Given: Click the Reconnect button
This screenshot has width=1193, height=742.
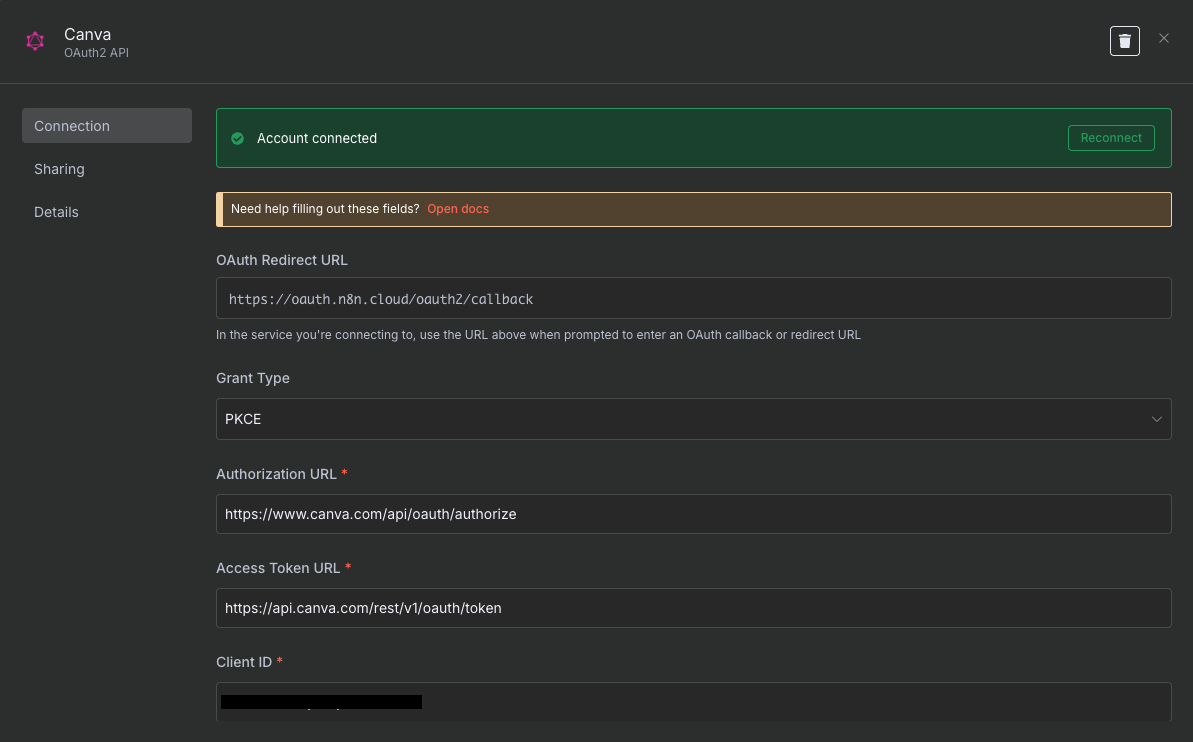Looking at the screenshot, I should coord(1111,138).
